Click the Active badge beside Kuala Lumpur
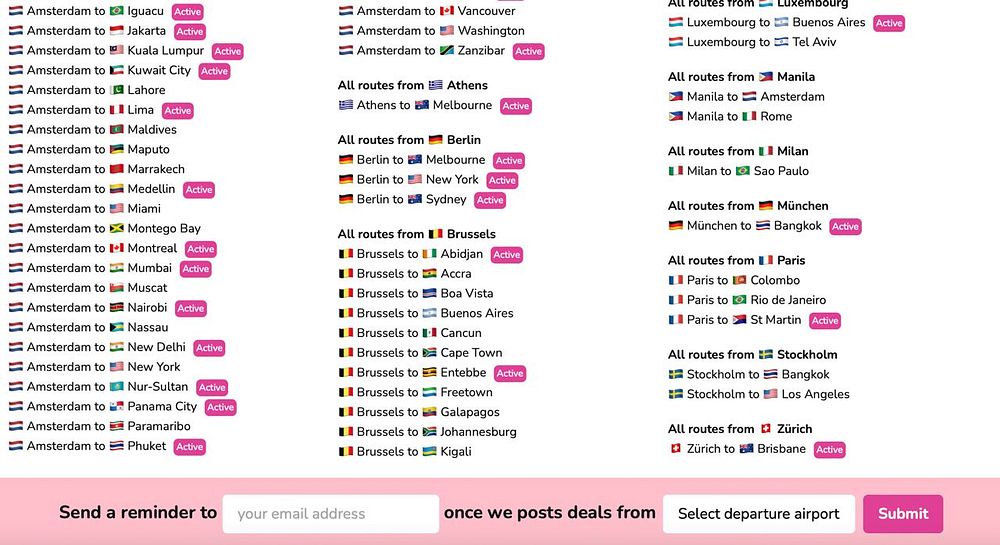This screenshot has width=1000, height=545. coord(228,51)
